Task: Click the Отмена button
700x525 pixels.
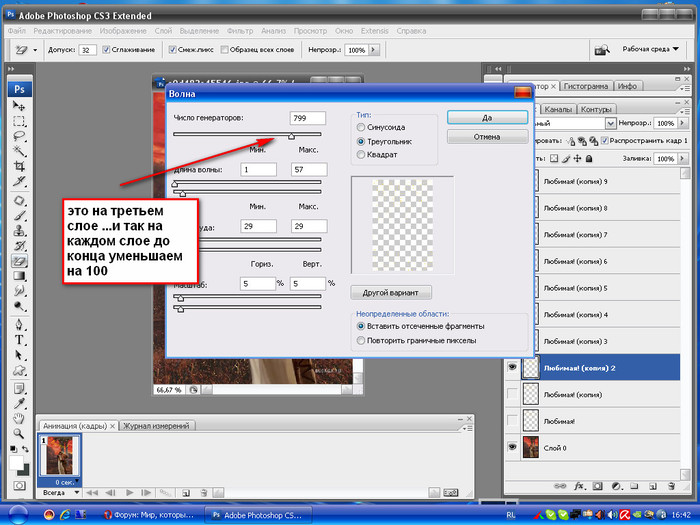Action: [487, 137]
